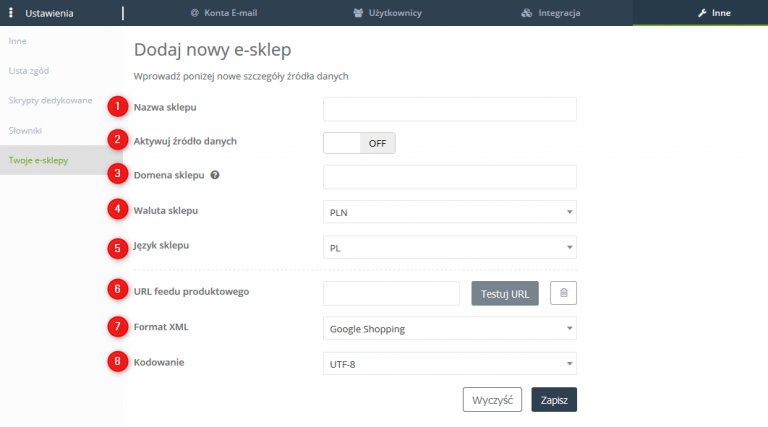Toggle the Aktywuj źródło danych switch
768x427 pixels.
[359, 143]
